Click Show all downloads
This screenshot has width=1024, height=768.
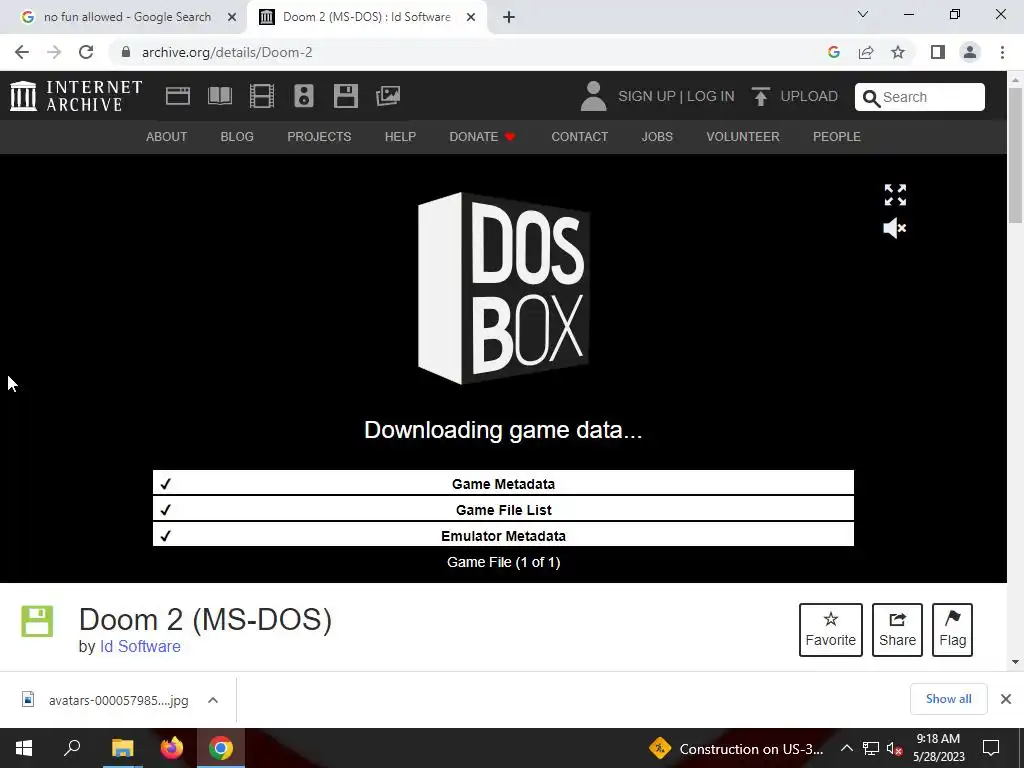(x=948, y=699)
